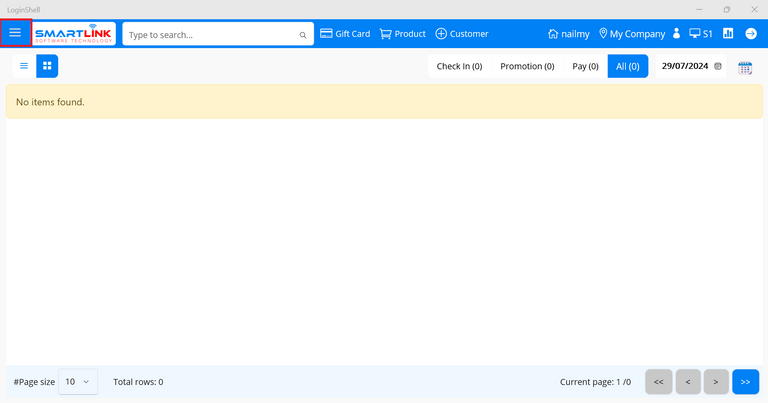The width and height of the screenshot is (768, 403).
Task: Add a new Customer
Action: [x=462, y=34]
